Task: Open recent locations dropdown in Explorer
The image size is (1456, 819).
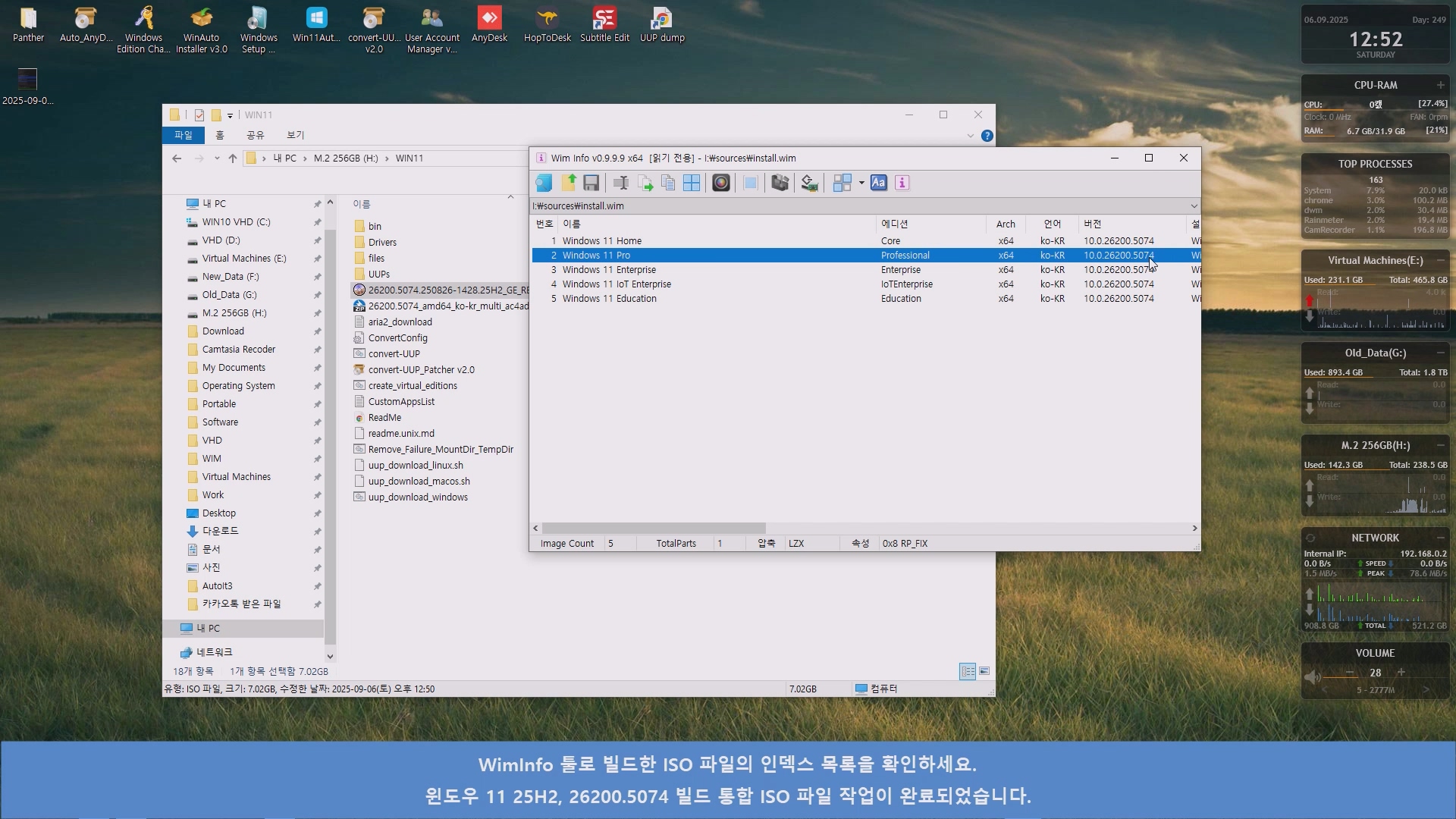Action: [x=217, y=158]
